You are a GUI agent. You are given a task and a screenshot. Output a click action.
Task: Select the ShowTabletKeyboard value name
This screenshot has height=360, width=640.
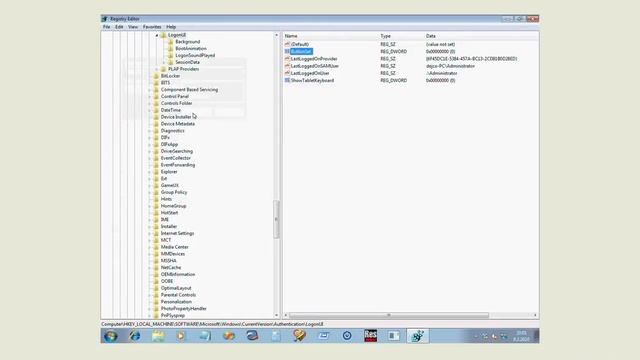(312, 80)
